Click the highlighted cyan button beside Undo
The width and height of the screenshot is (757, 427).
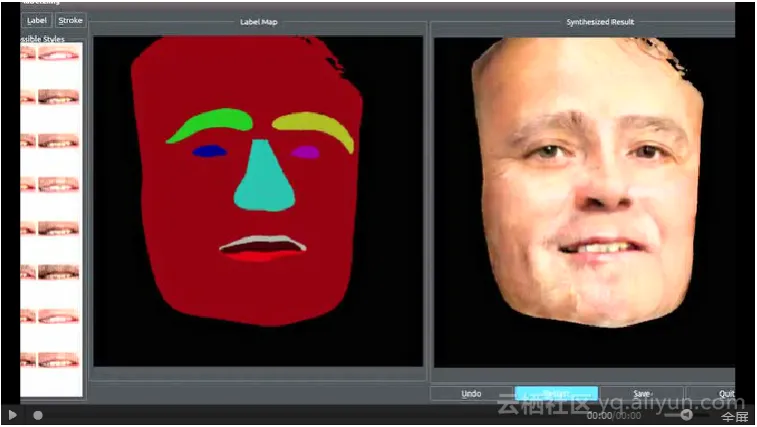(x=556, y=394)
